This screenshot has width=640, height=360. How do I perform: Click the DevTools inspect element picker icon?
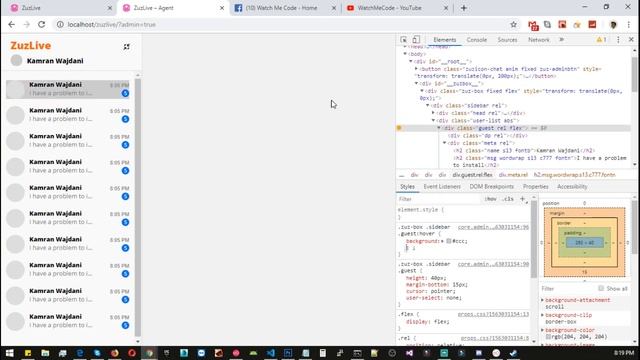(403, 40)
